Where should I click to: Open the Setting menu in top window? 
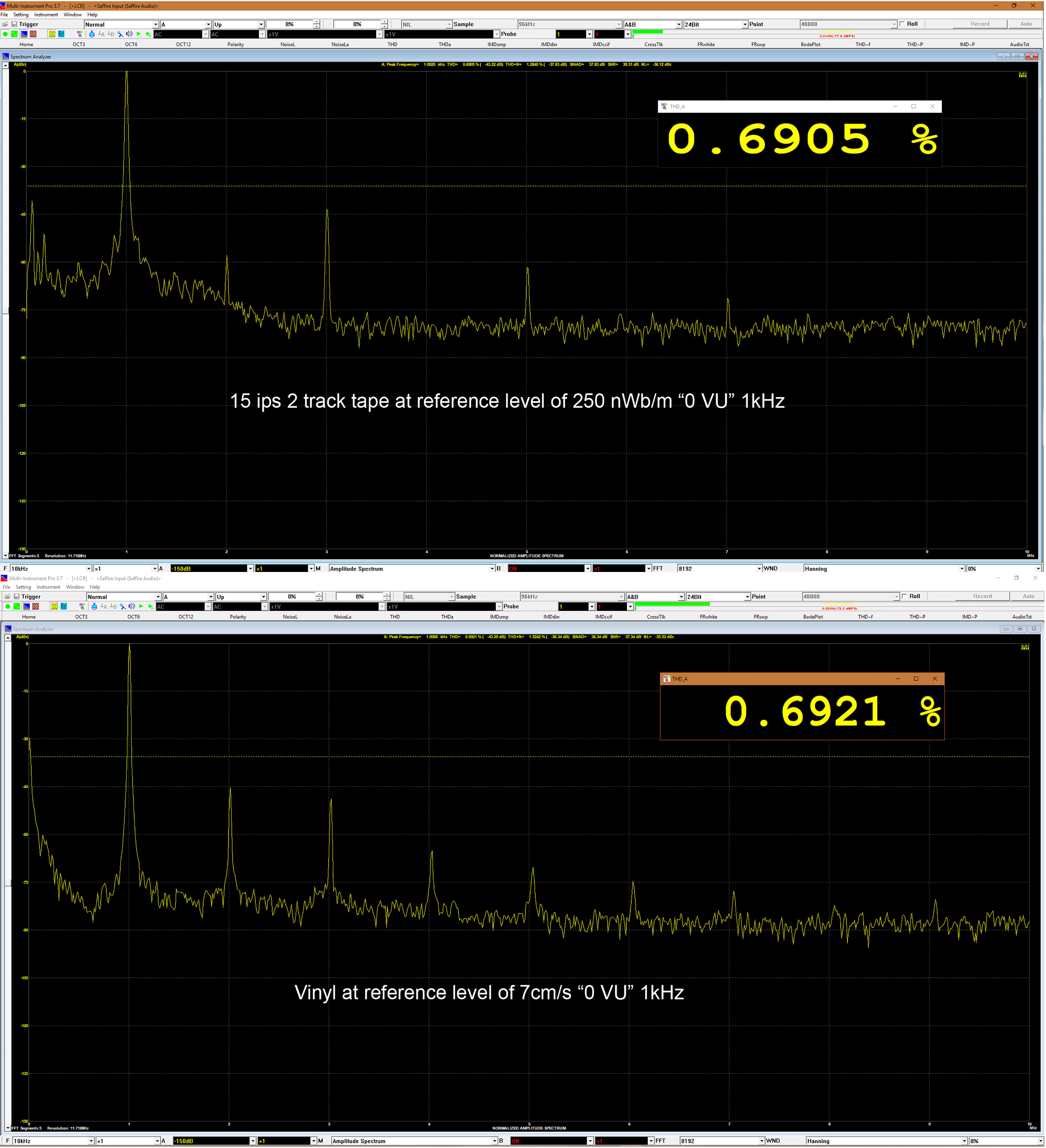21,15
